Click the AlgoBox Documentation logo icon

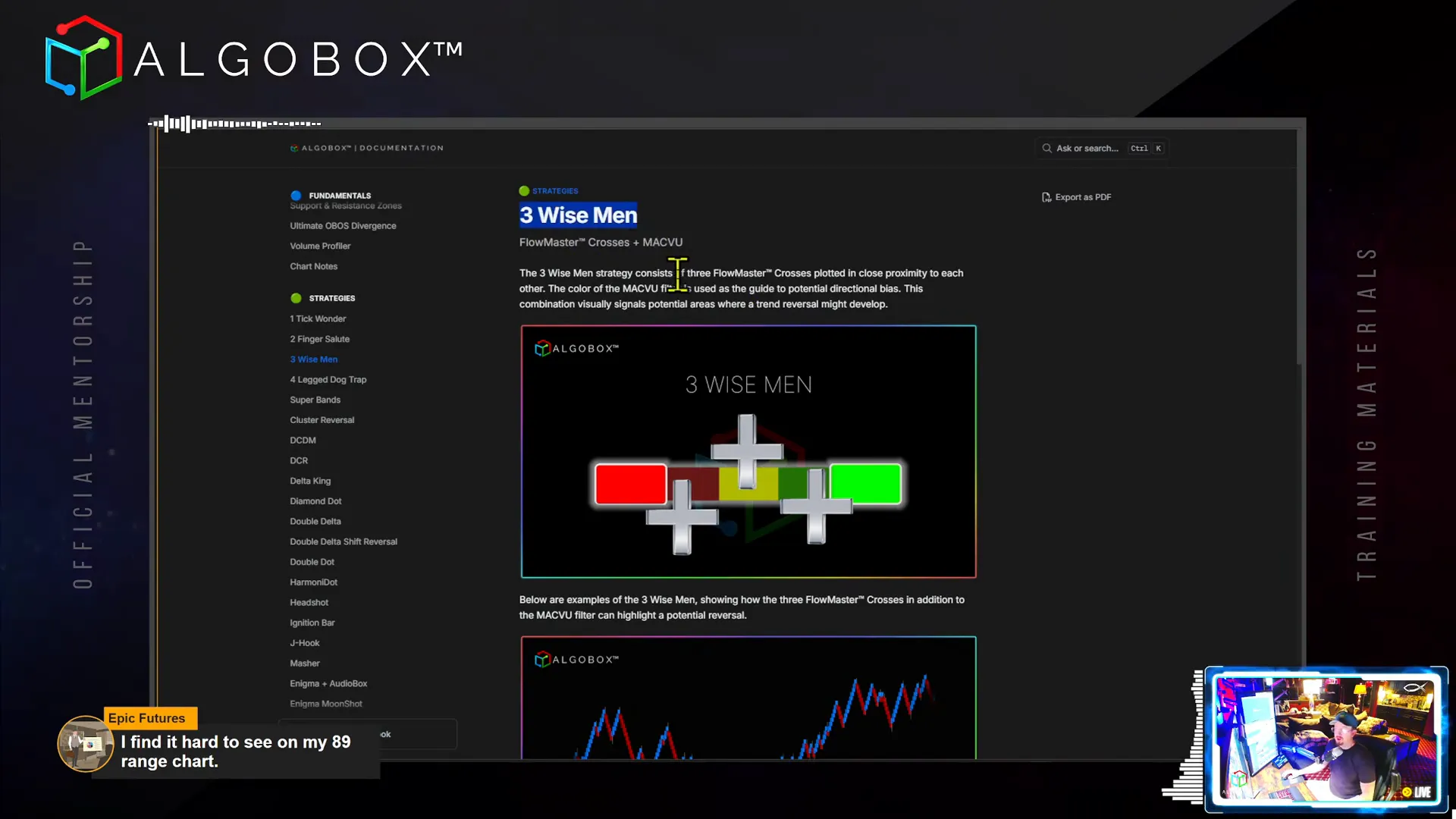coord(294,149)
